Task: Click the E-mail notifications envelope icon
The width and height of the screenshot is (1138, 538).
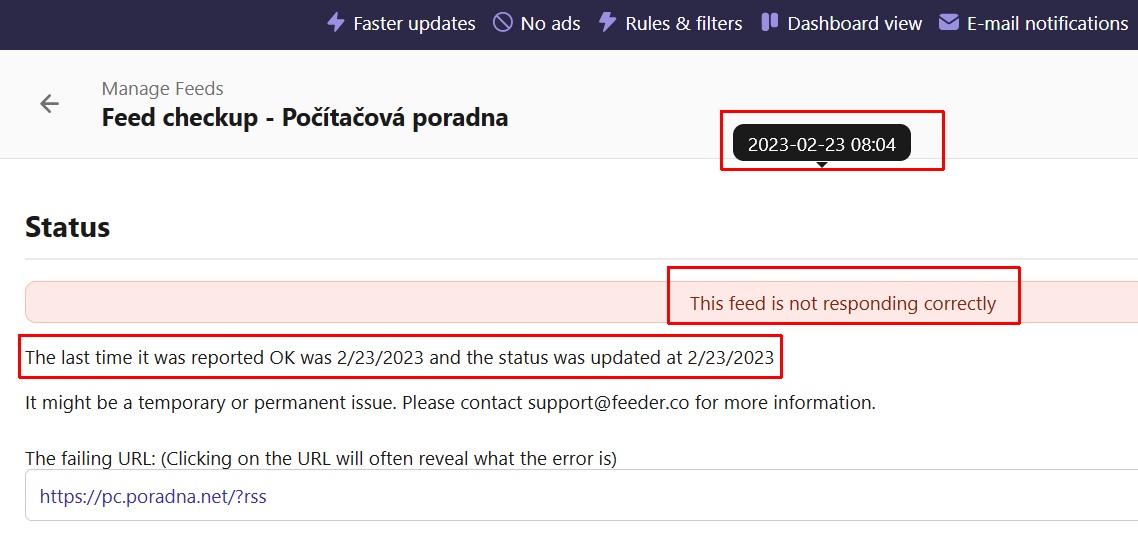Action: (949, 22)
